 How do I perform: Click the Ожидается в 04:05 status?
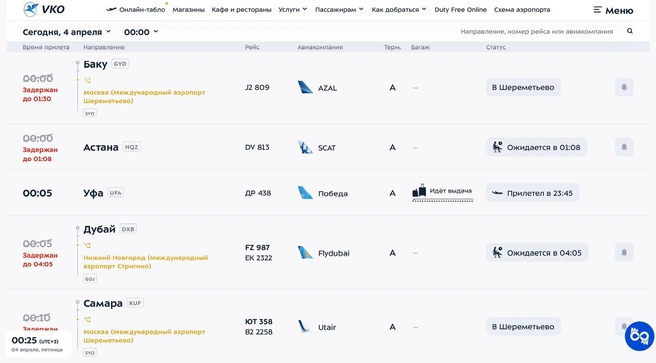point(537,253)
